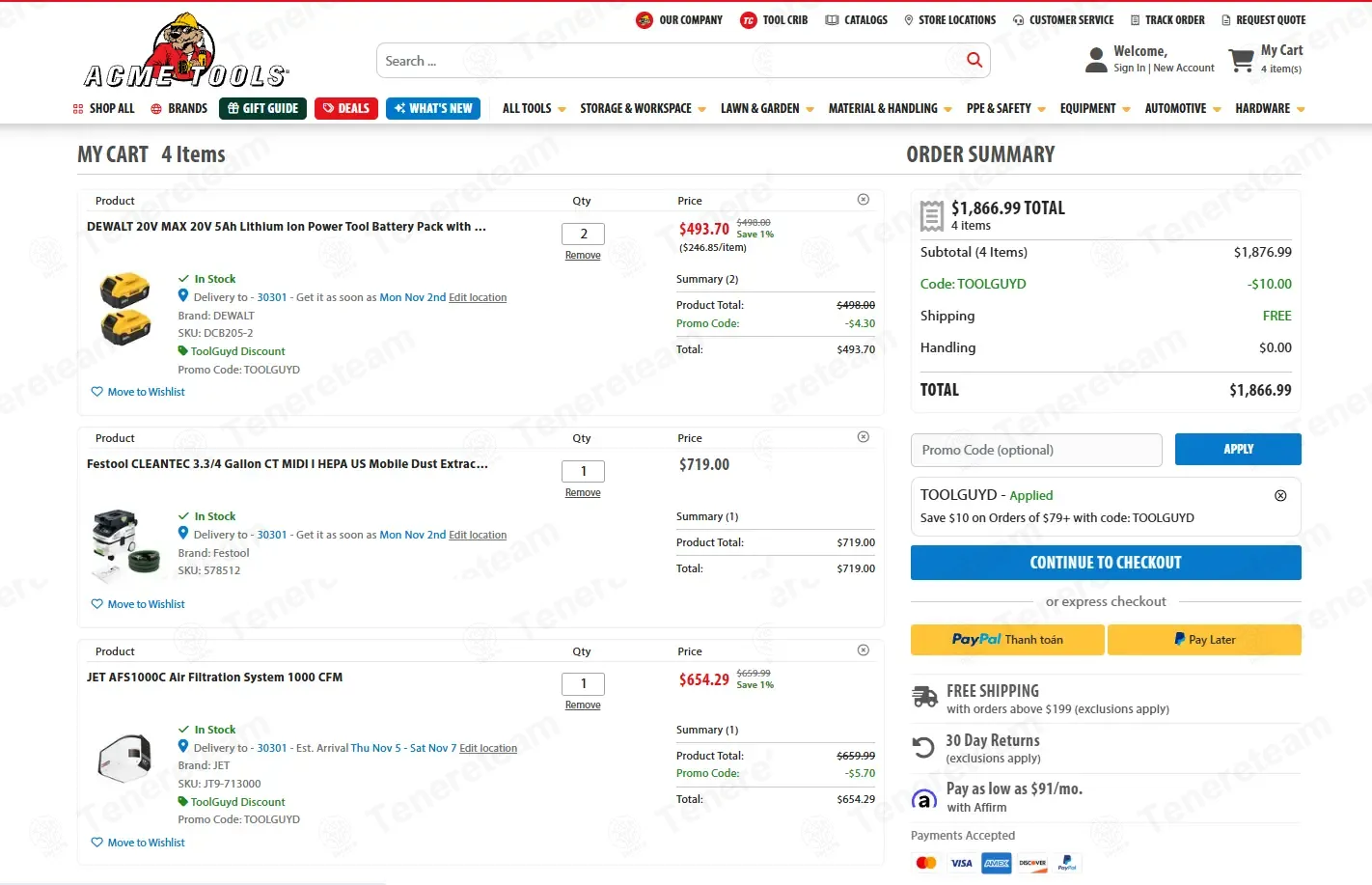Open the Tool Crib icon link

click(x=748, y=20)
